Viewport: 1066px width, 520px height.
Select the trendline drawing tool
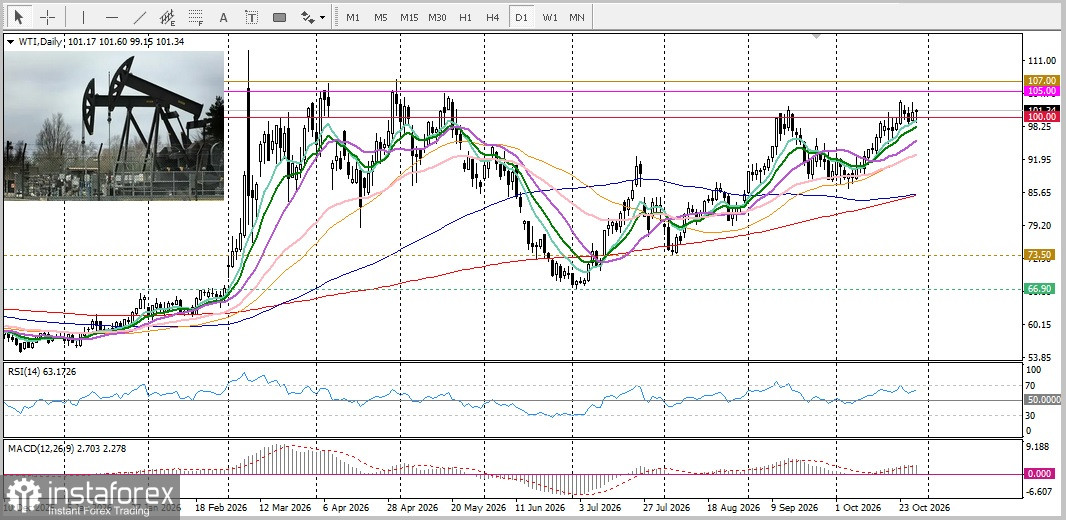140,17
